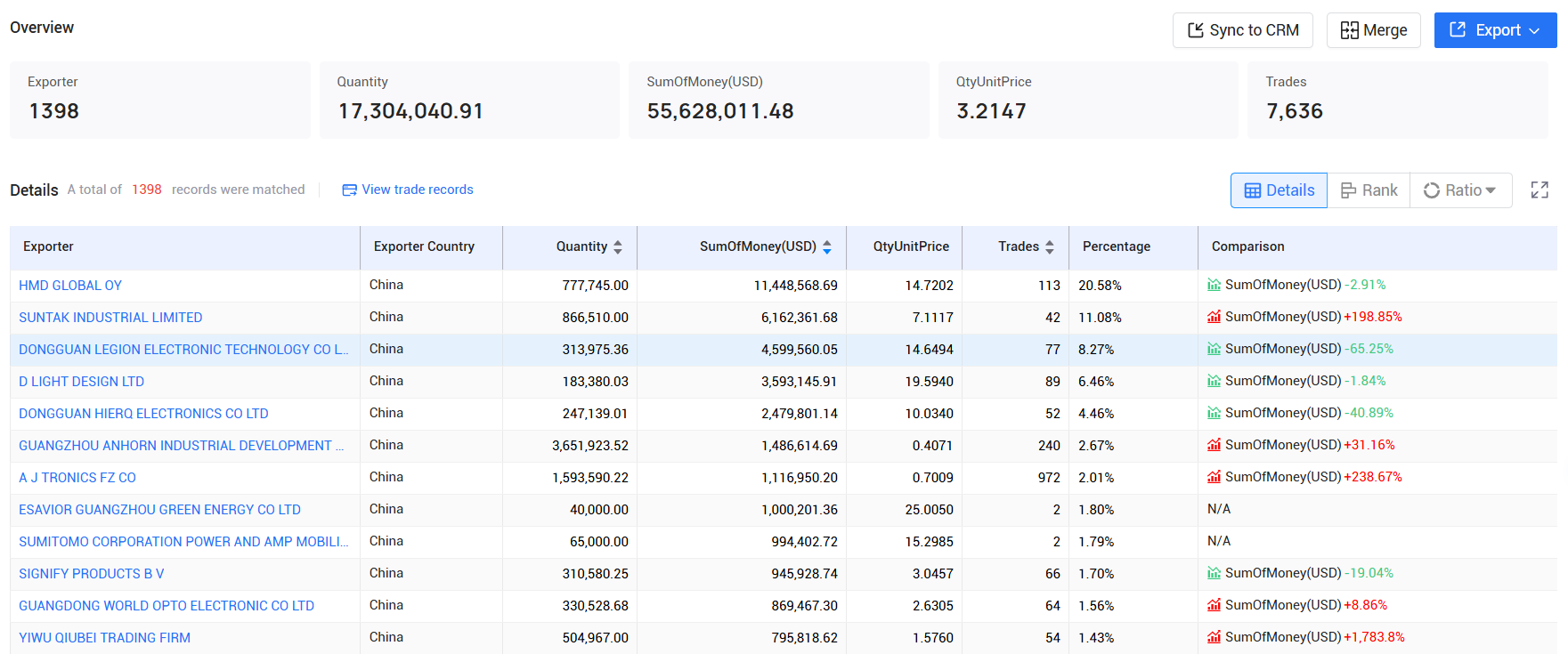This screenshot has width=1568, height=654.
Task: Click the Overview heading
Action: point(42,28)
